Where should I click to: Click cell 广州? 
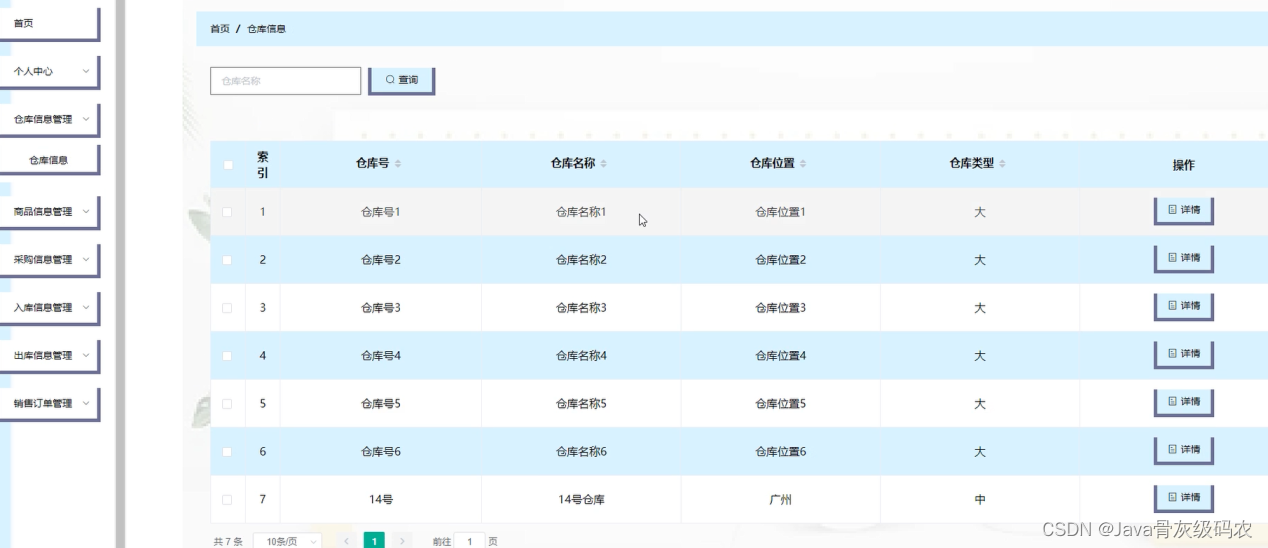click(781, 500)
